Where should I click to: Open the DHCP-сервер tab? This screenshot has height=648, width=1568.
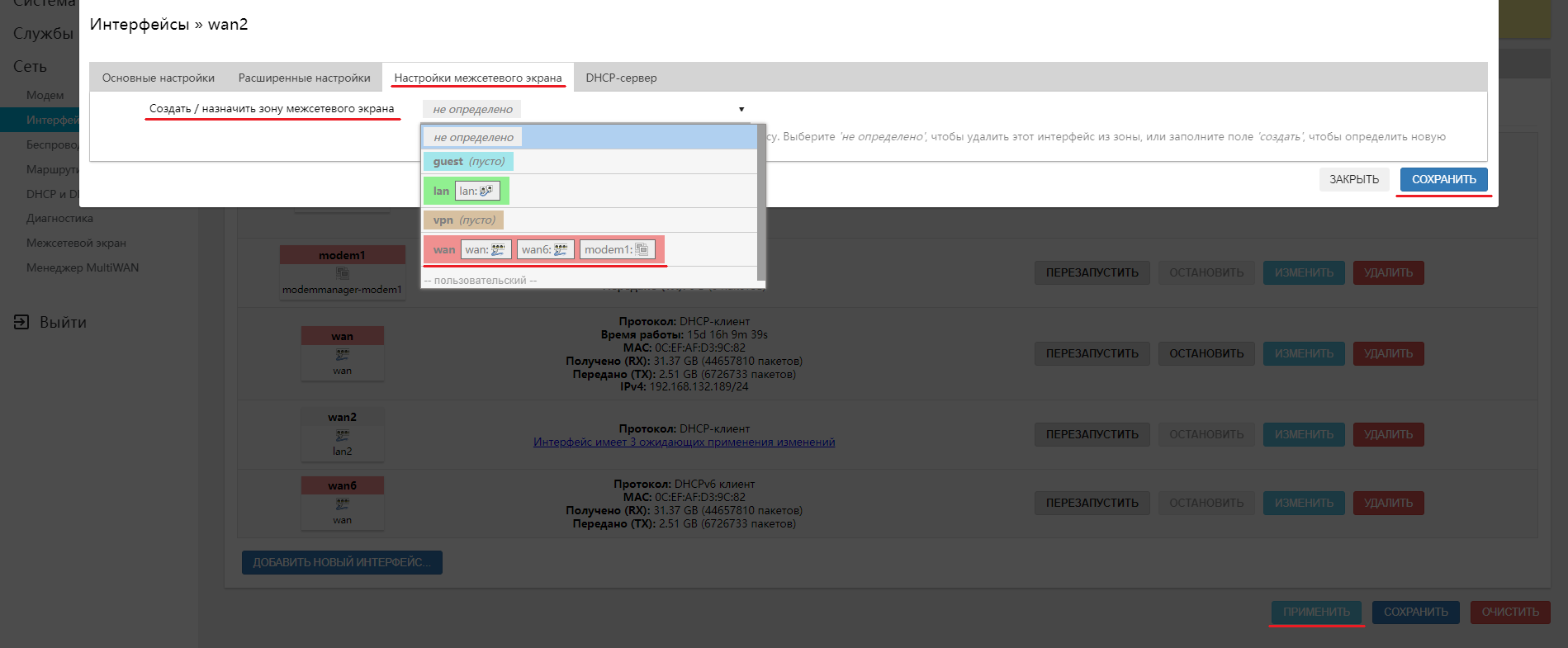point(621,78)
